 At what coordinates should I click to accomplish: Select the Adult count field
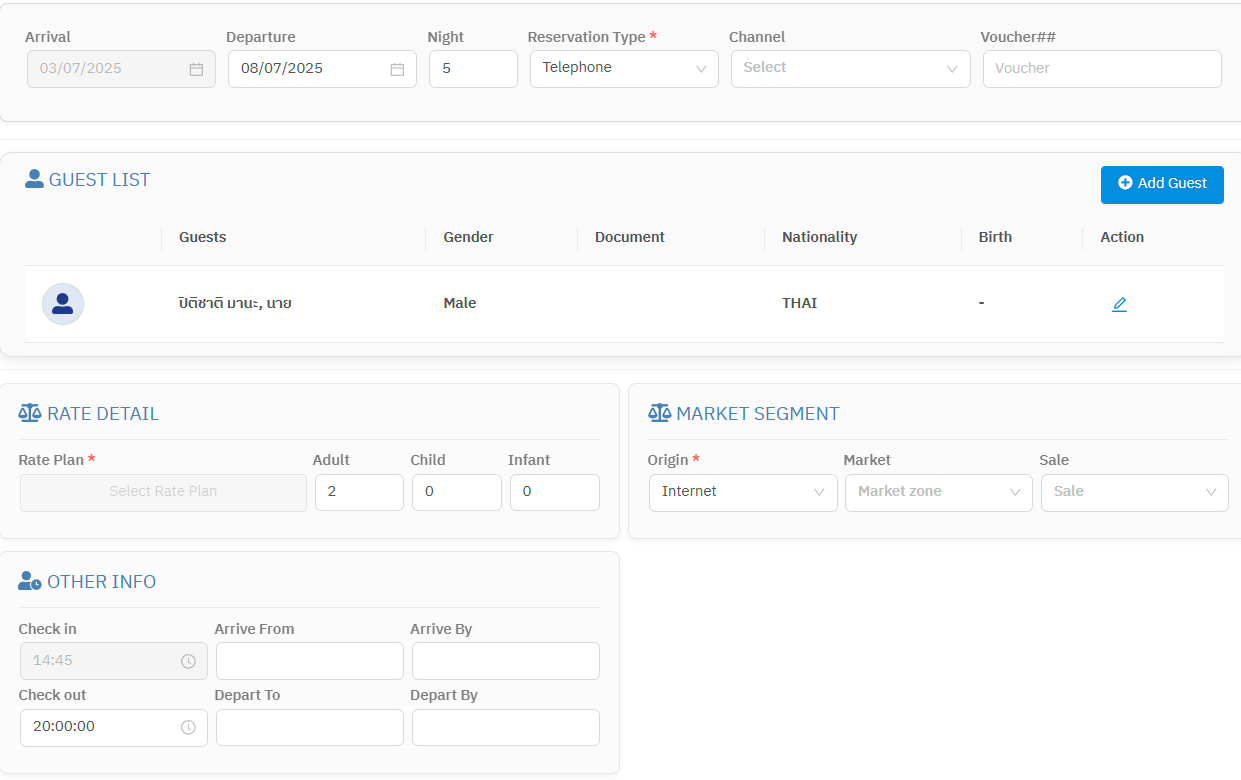click(x=359, y=492)
